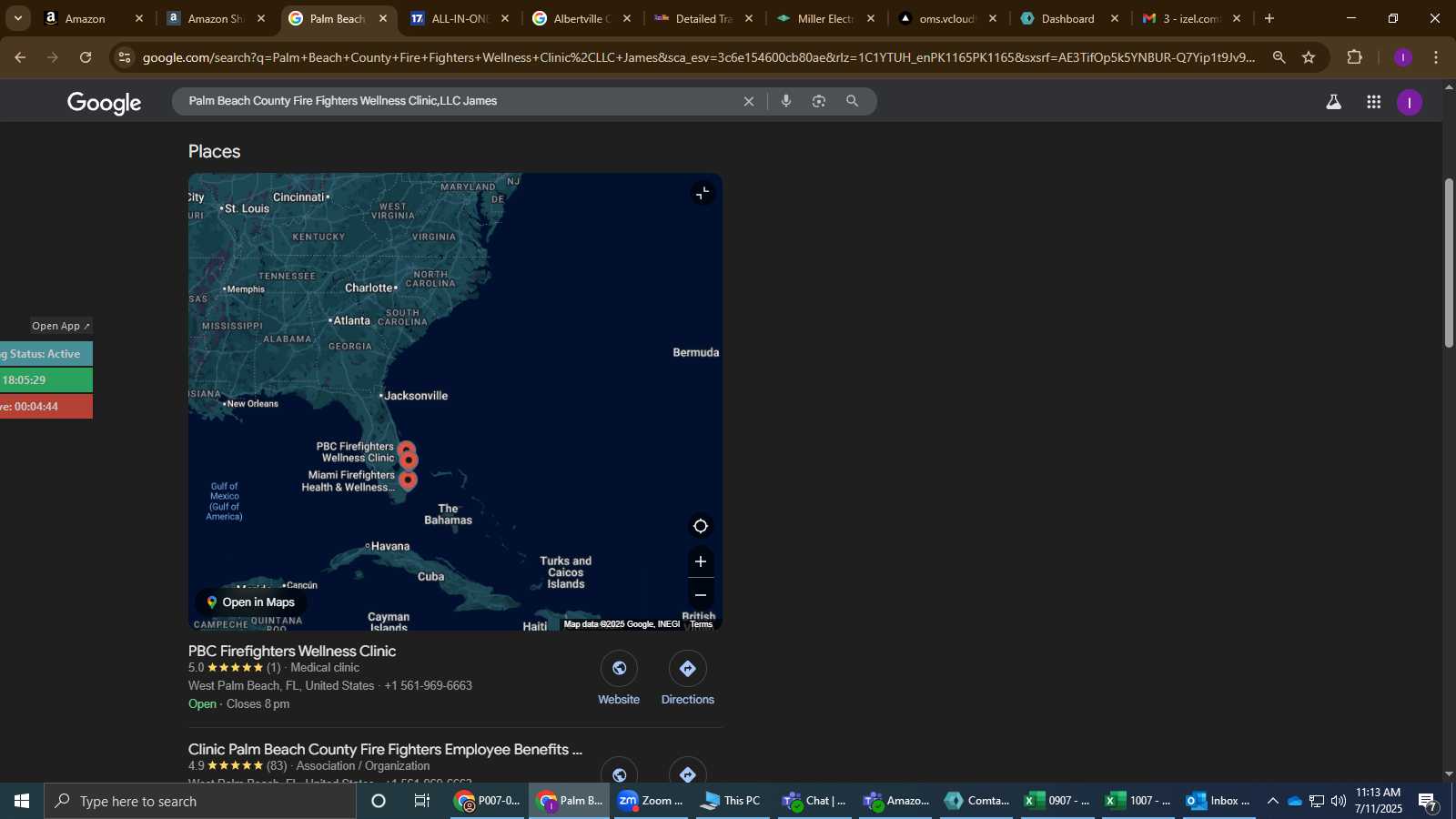Screen dimensions: 1456x819
Task: Open PBC Firefighters Wellness Clinic listing title
Action: pos(292,652)
